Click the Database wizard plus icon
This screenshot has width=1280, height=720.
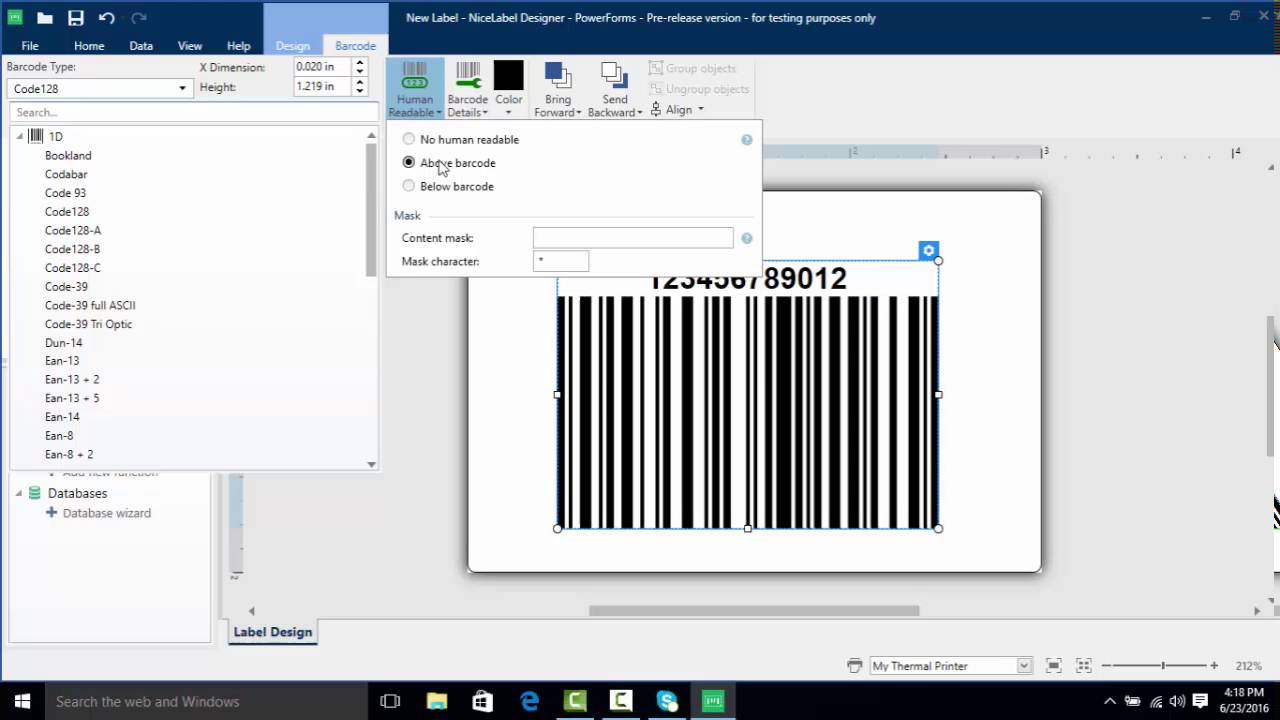(52, 512)
